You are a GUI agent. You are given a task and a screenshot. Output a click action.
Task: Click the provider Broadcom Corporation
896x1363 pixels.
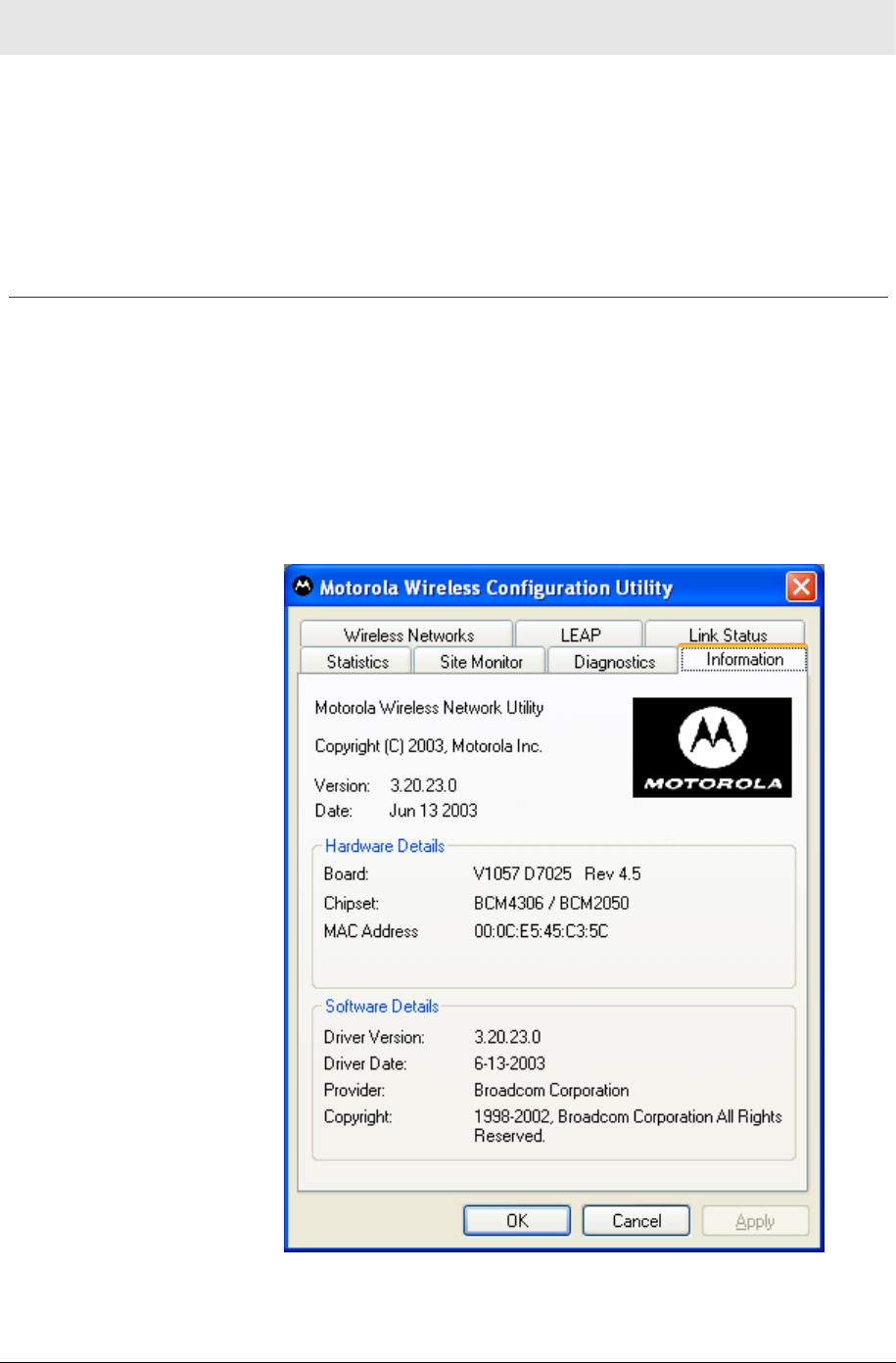tap(551, 1090)
